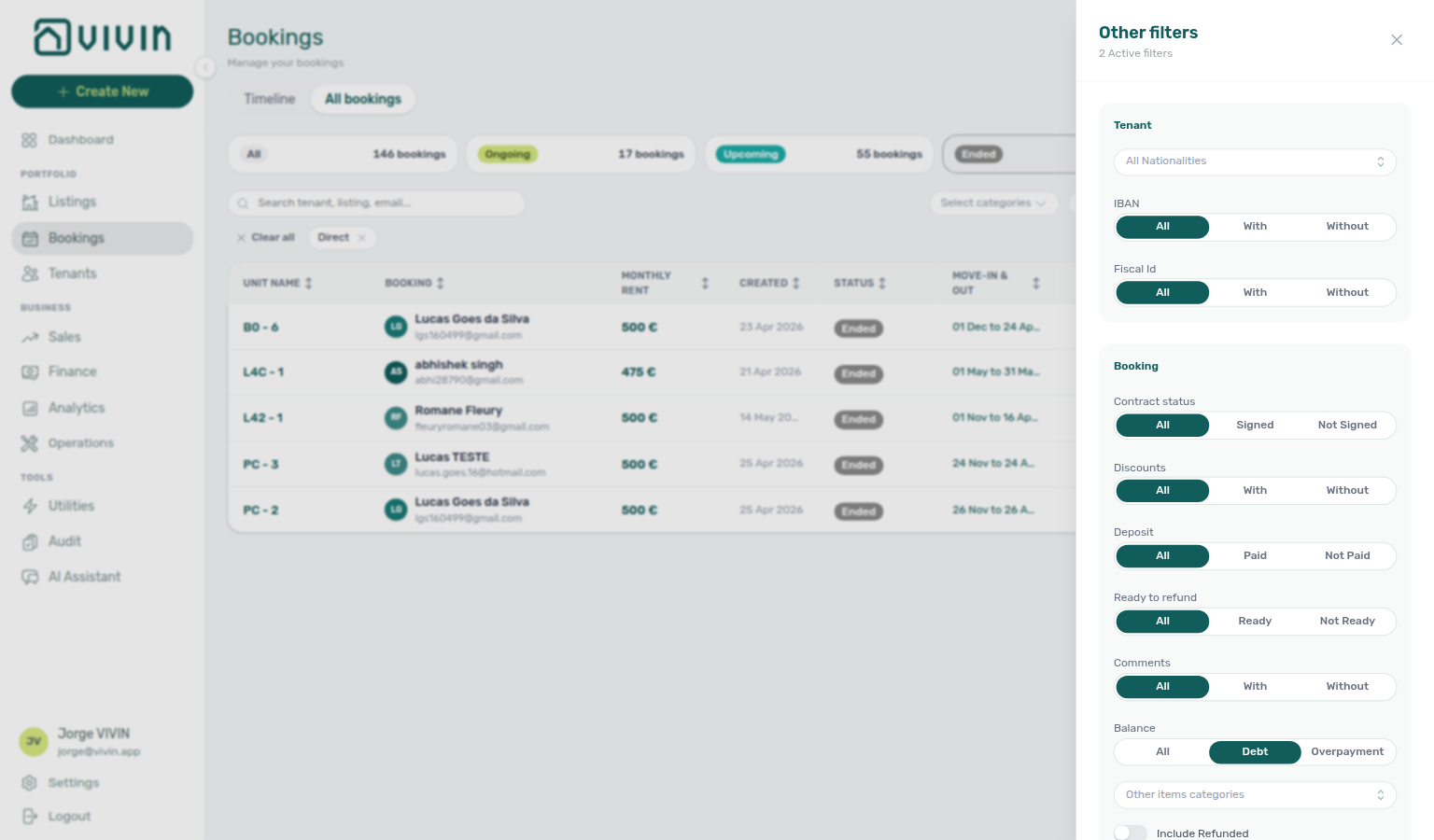Open Lucas TESTE booking
Image resolution: width=1434 pixels, height=840 pixels.
[x=653, y=464]
